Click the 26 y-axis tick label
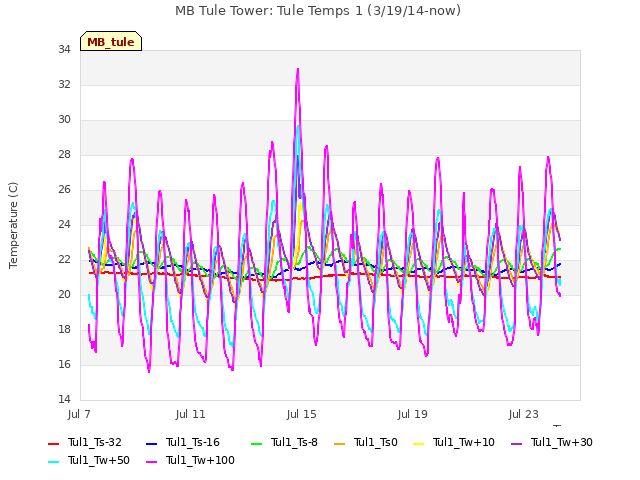This screenshot has height=480, width=640. pyautogui.click(x=64, y=189)
